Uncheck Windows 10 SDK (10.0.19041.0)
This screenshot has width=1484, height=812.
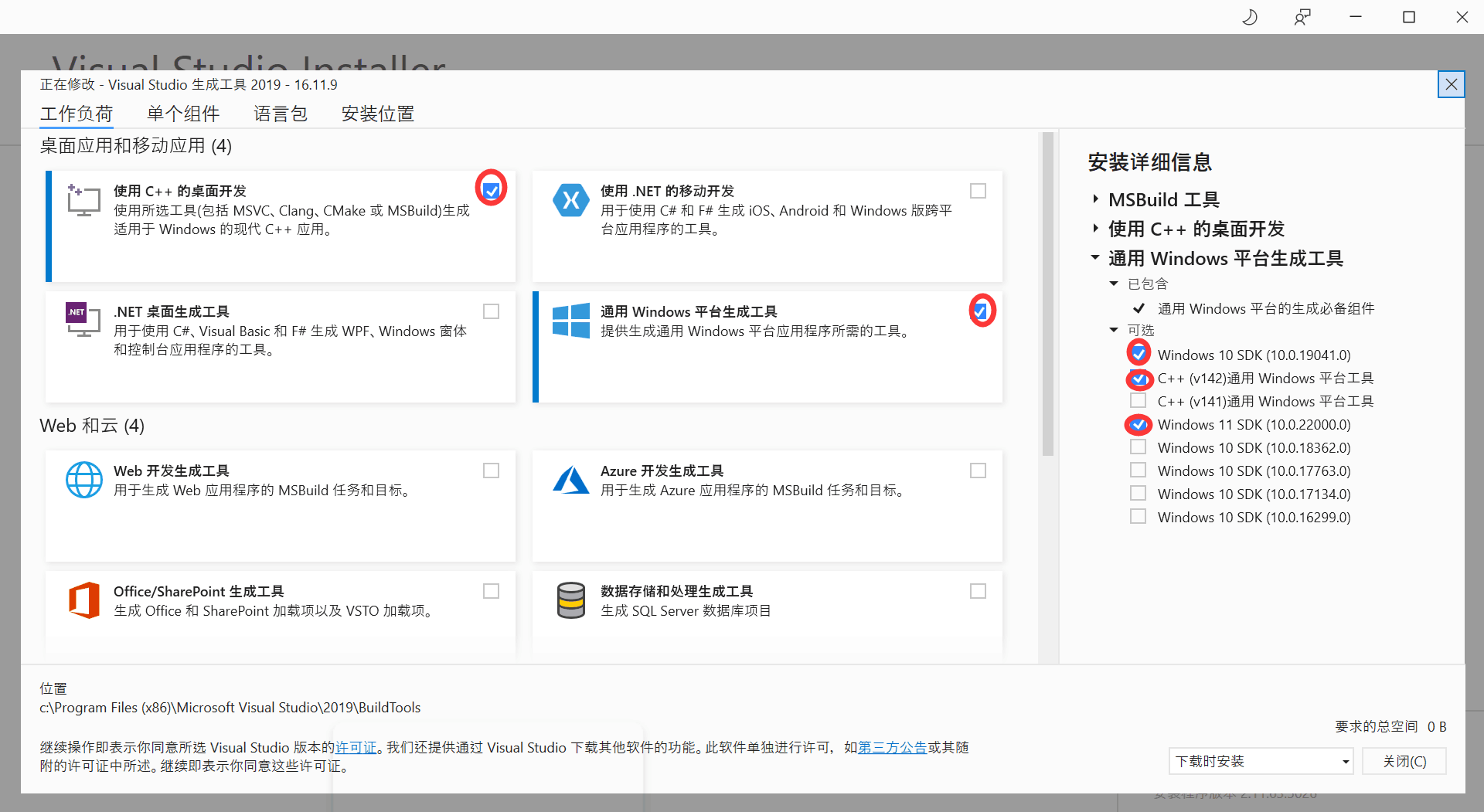point(1139,354)
